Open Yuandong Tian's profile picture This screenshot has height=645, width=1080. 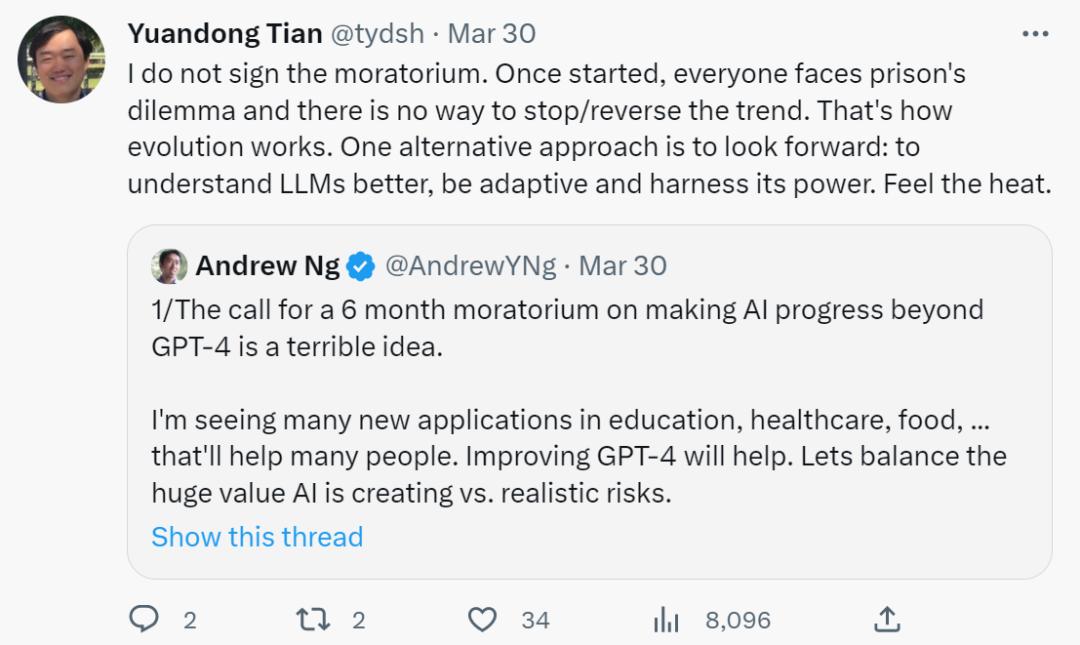[x=61, y=59]
